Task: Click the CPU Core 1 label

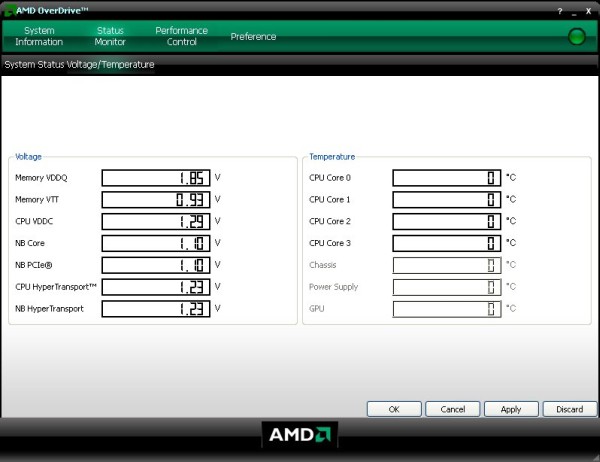Action: click(330, 199)
